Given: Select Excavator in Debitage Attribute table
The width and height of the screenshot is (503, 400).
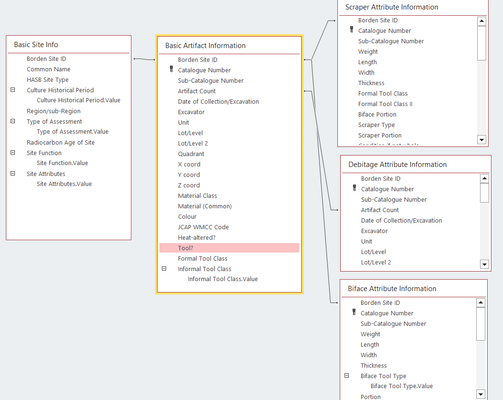Looking at the screenshot, I should [x=374, y=231].
